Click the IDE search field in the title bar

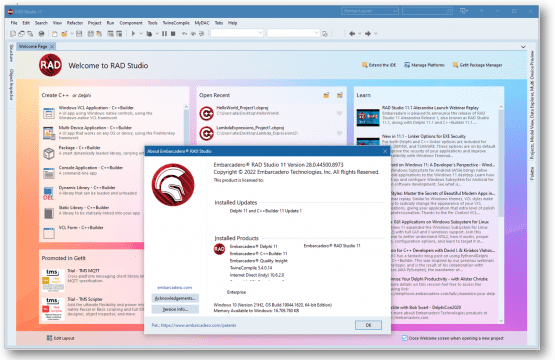[427, 11]
